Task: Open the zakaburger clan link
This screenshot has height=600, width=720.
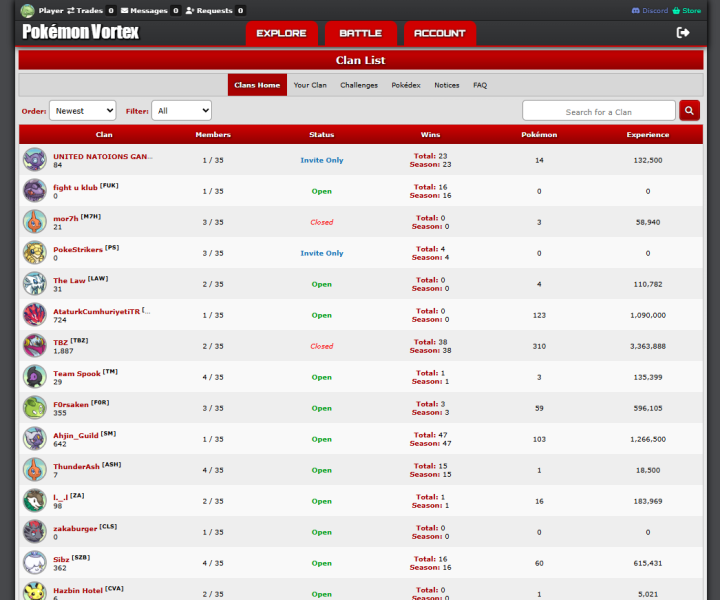Action: pos(75,528)
